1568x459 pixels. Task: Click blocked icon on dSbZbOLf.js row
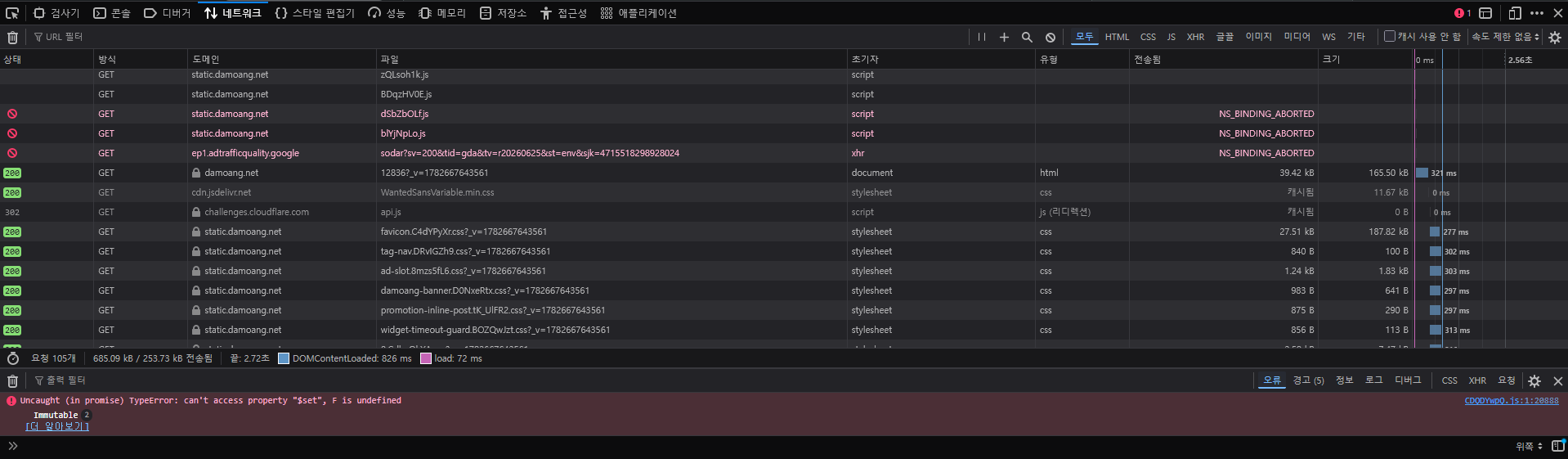(x=12, y=114)
